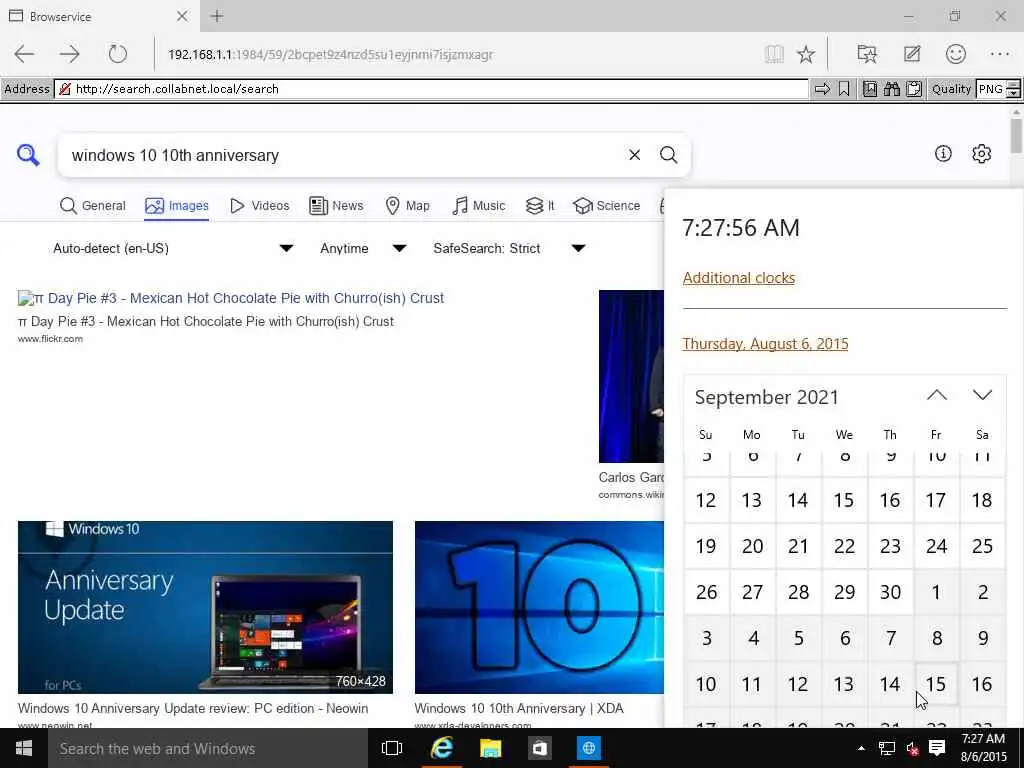Click the Edge forward arrow

tap(69, 54)
